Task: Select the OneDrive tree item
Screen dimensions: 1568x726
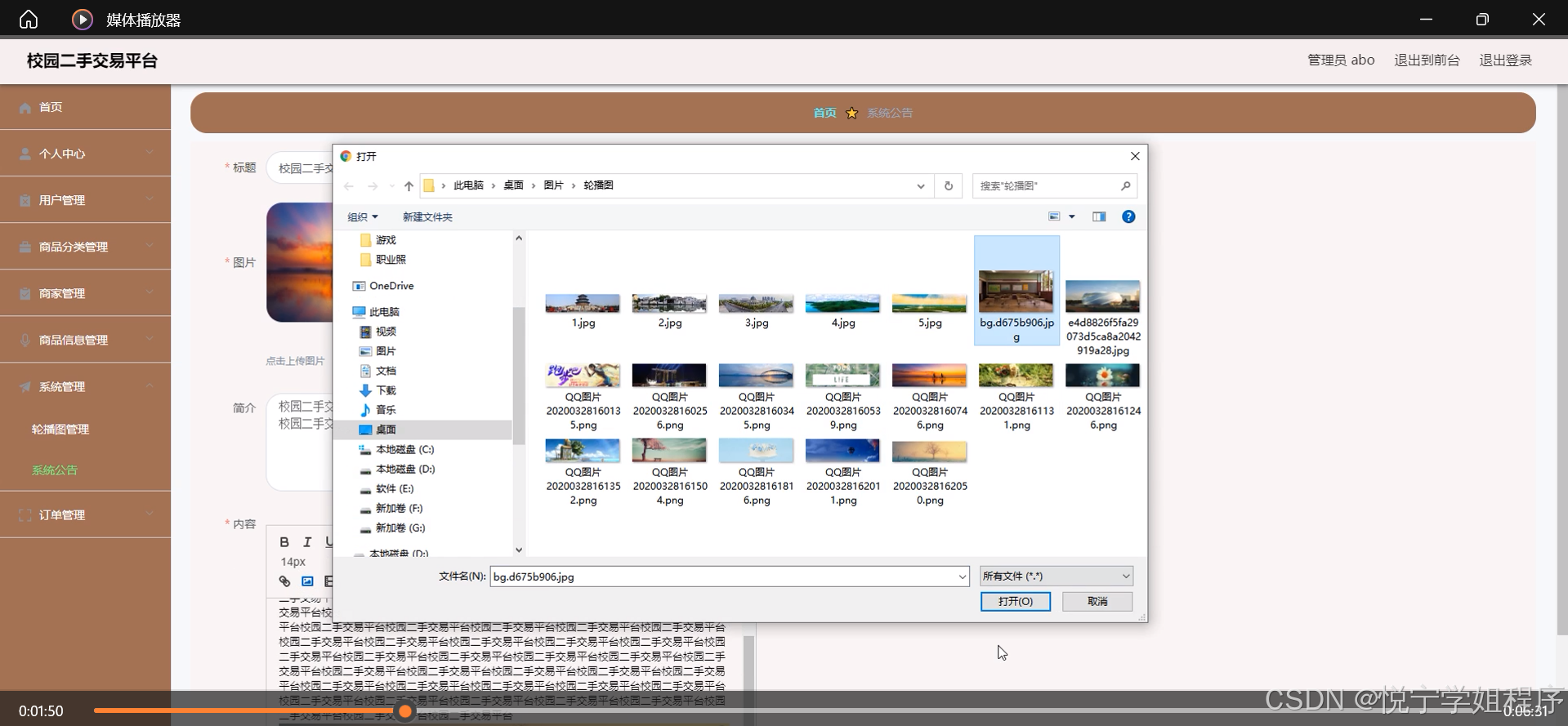Action: [x=383, y=286]
